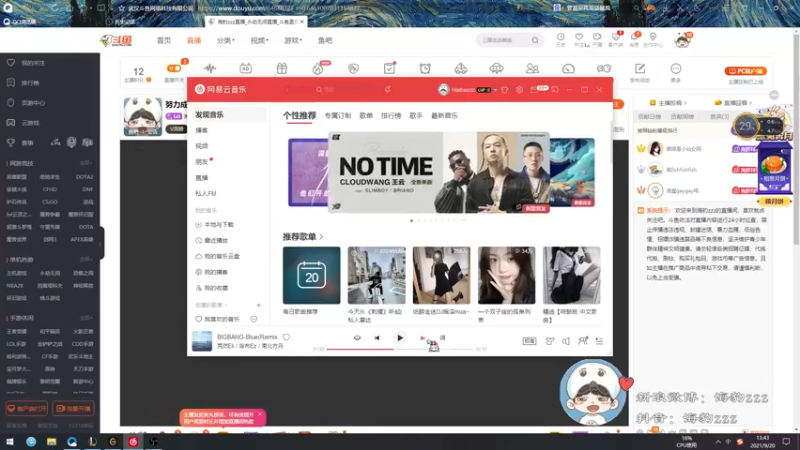
Task: Open the NO TIME banner
Action: click(439, 172)
